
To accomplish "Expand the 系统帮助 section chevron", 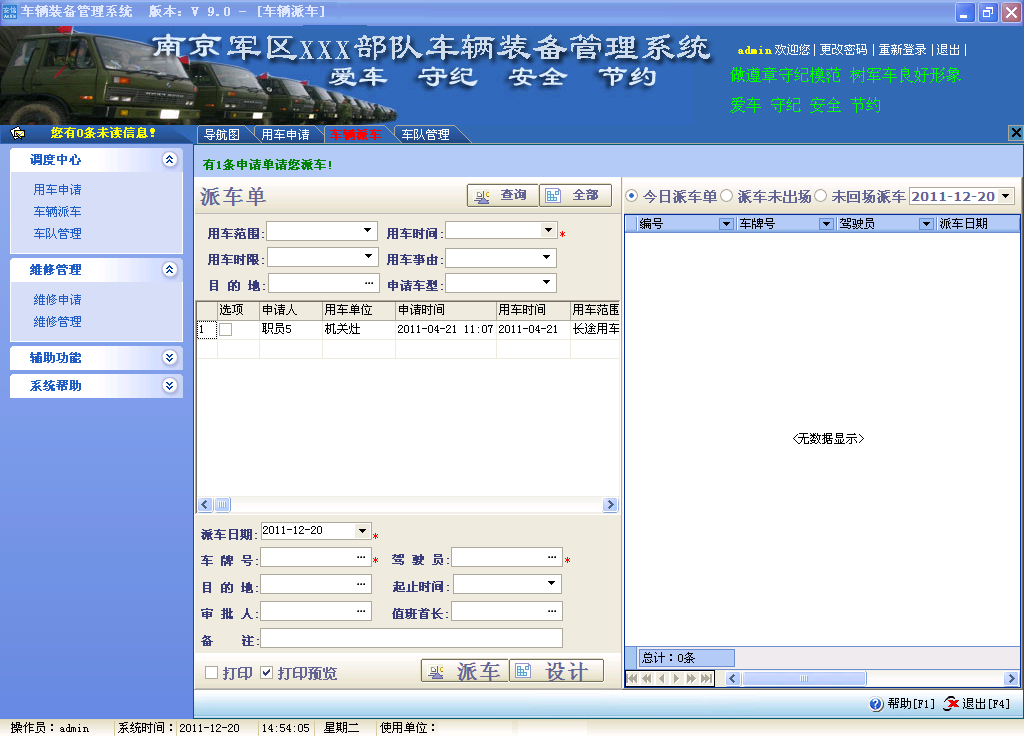I will 169,385.
